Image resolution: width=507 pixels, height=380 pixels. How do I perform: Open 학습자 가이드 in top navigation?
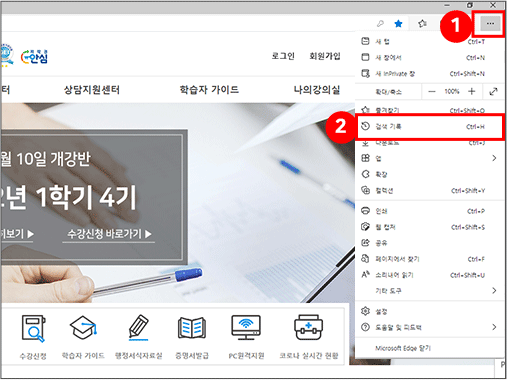(x=209, y=89)
